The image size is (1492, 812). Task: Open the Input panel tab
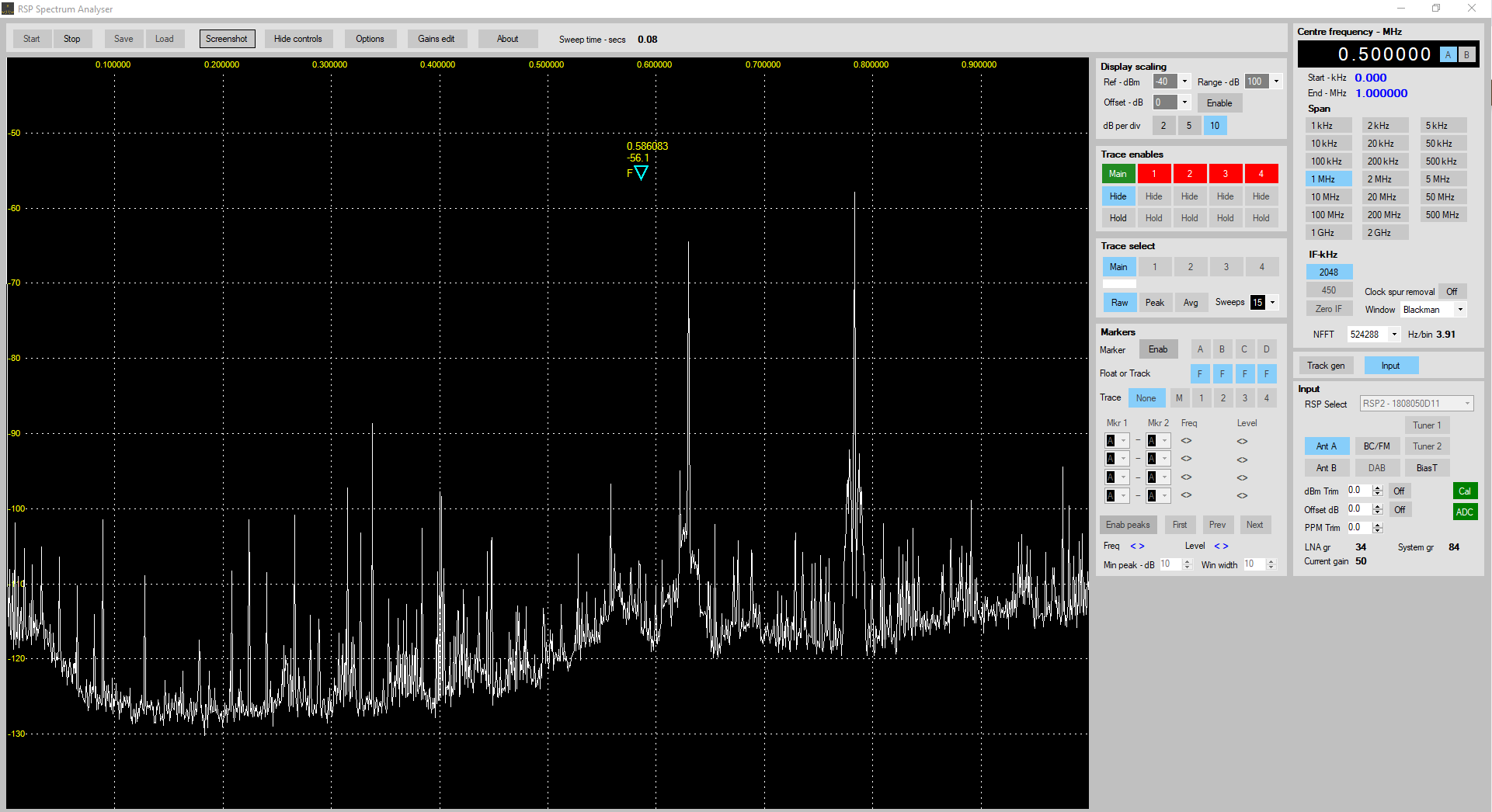1390,366
